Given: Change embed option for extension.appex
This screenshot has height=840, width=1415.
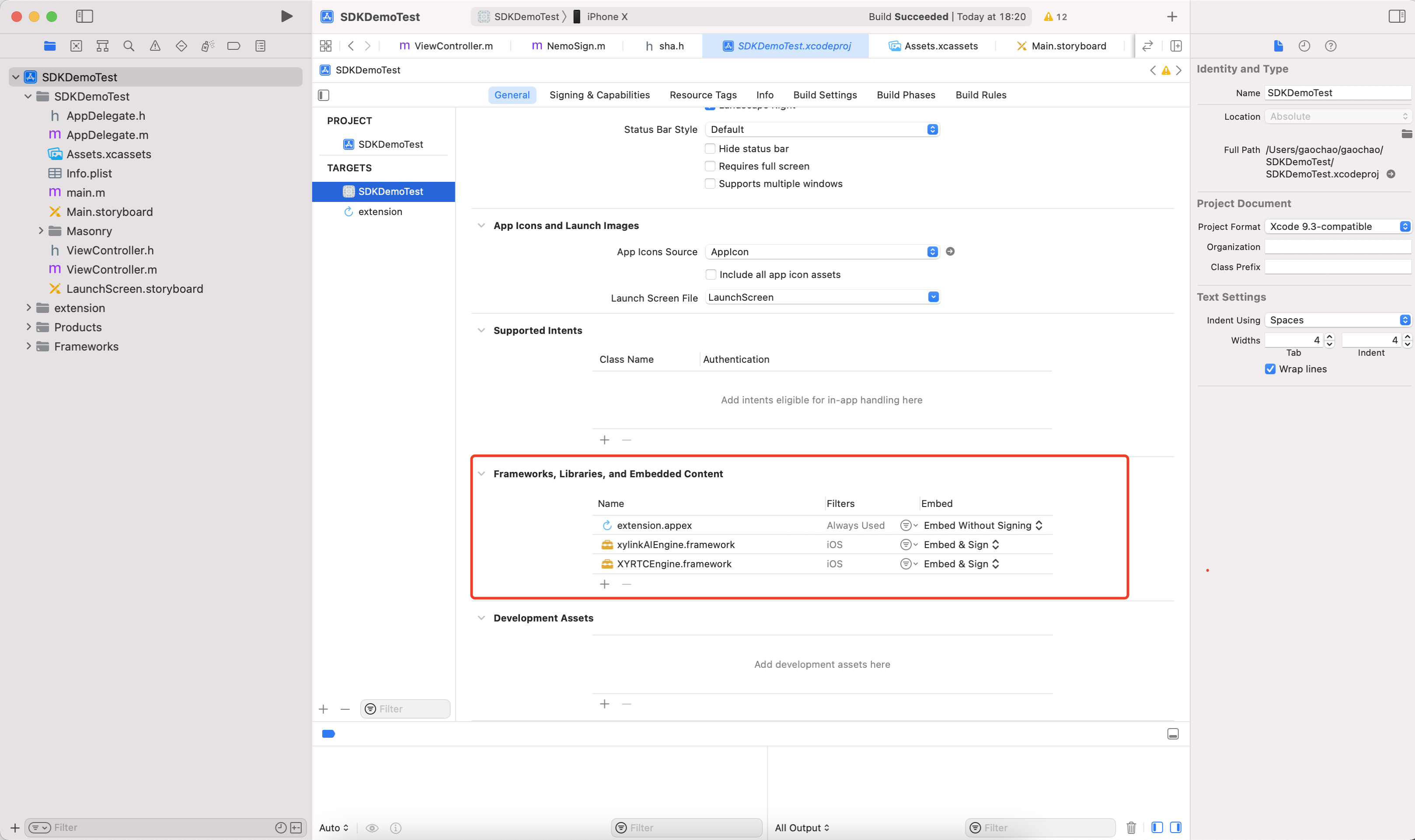Looking at the screenshot, I should (x=983, y=525).
